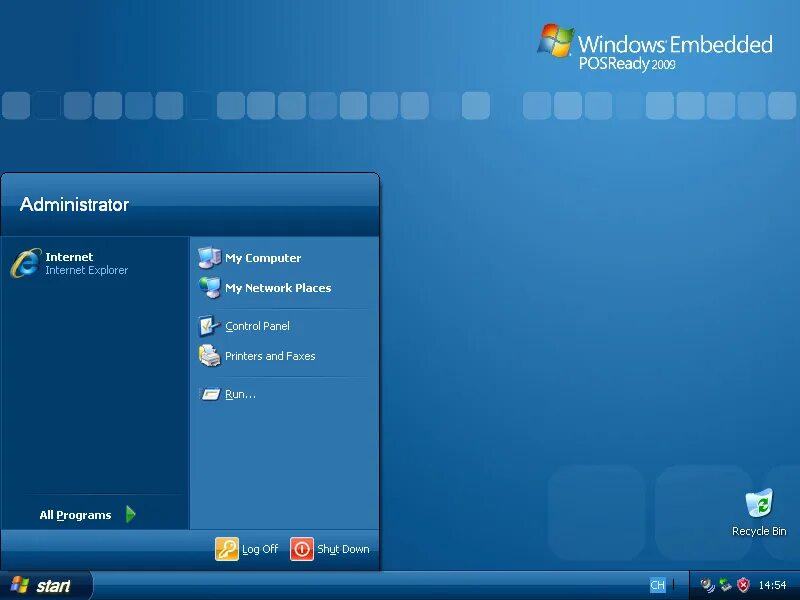Open the Printers and Faxes icon
The image size is (800, 600).
209,356
